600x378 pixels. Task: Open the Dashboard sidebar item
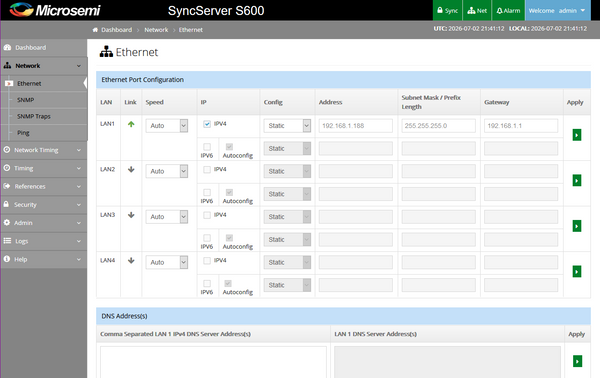44,47
